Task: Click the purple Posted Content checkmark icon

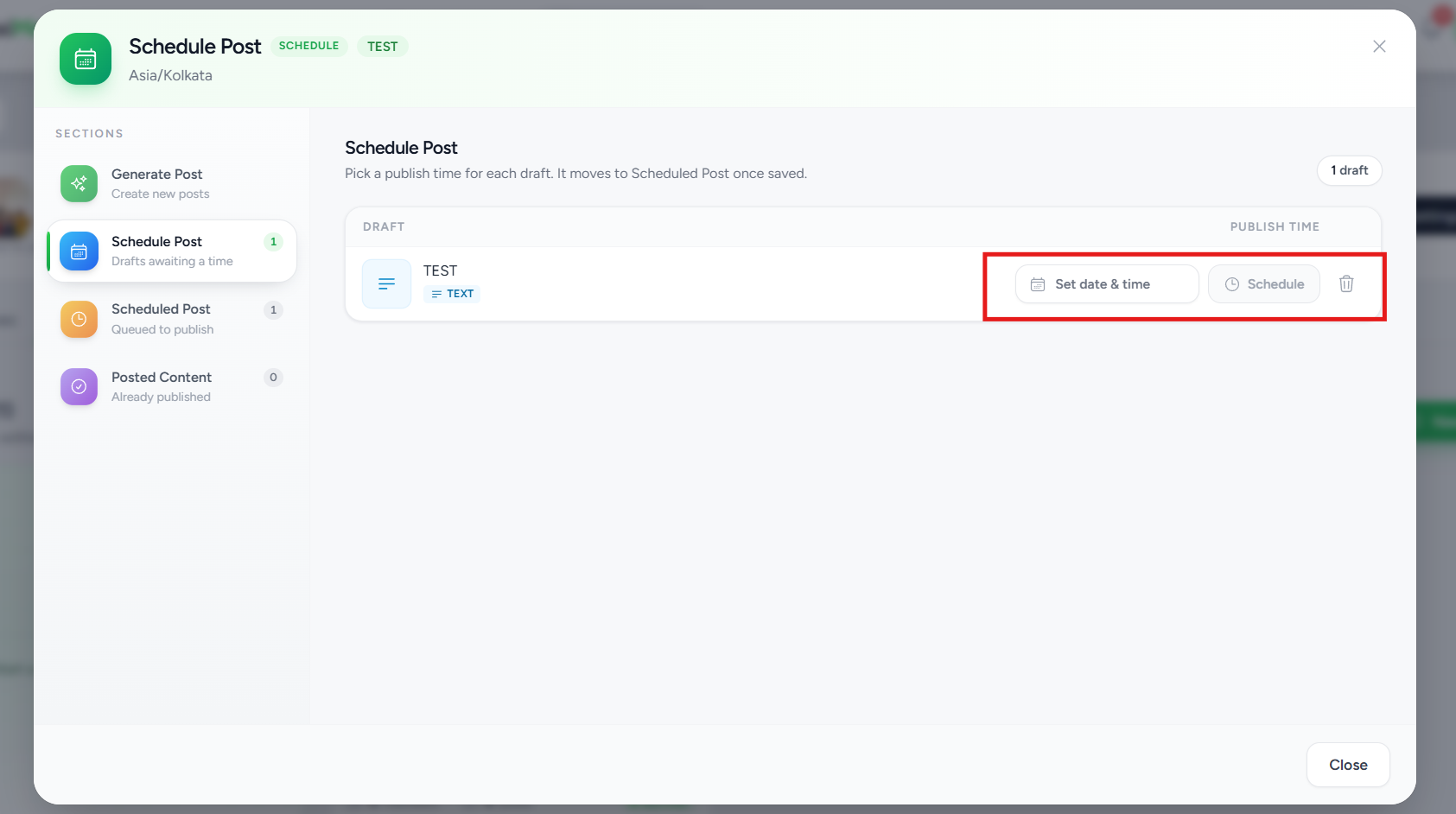Action: [x=79, y=386]
